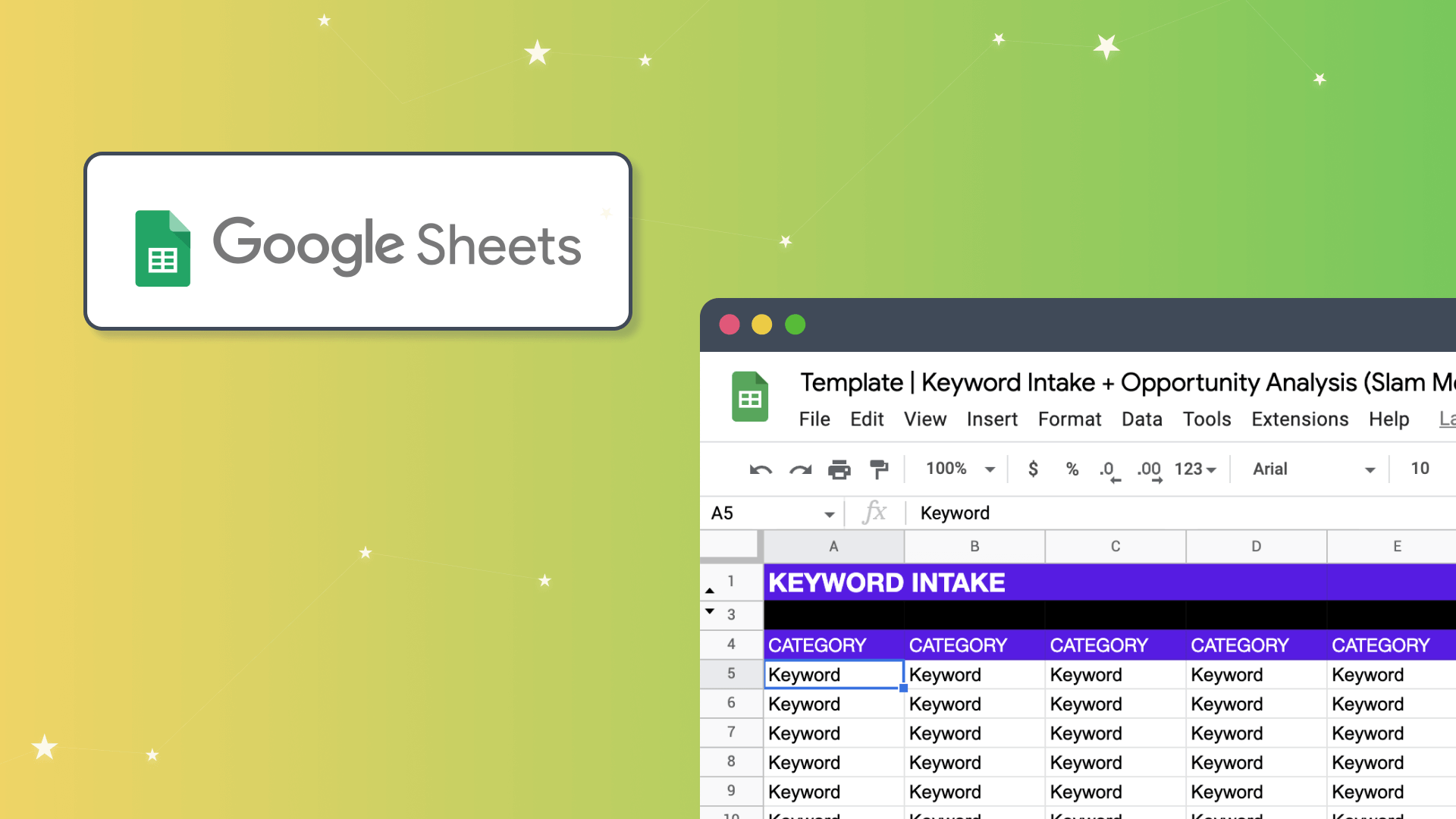Click the document title text
The image size is (1456, 819).
(1128, 382)
